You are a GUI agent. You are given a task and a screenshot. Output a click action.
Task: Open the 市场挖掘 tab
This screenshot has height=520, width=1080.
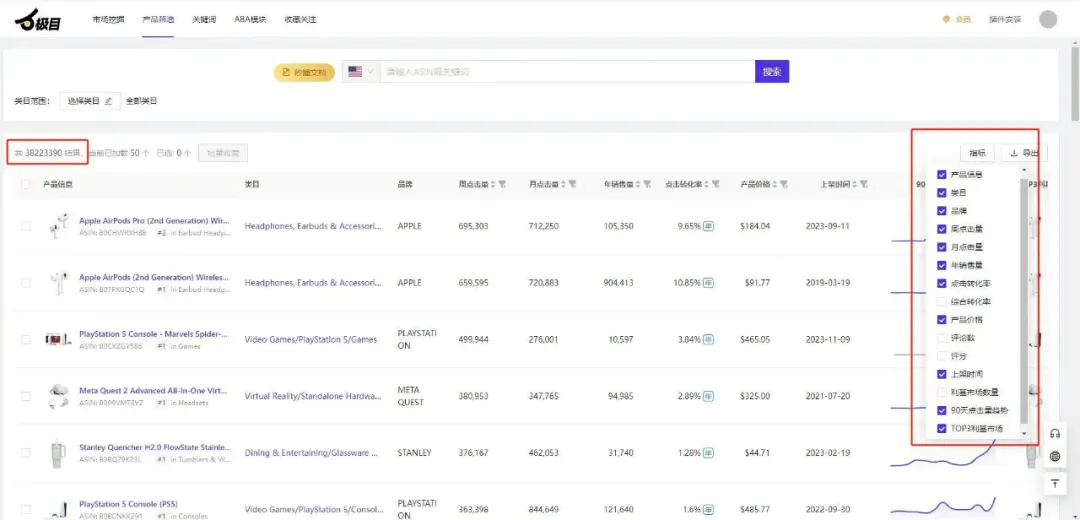click(x=108, y=19)
